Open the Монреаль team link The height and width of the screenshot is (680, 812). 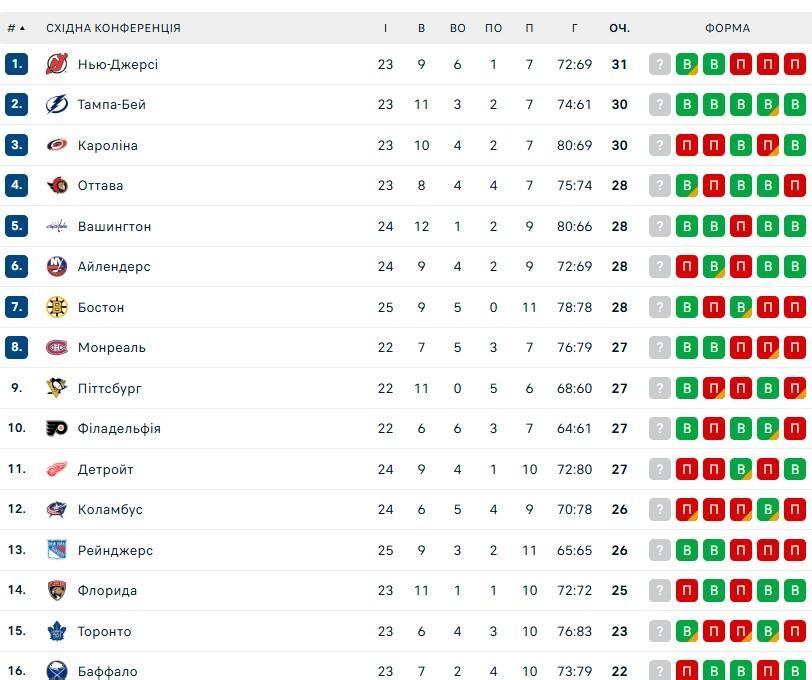coord(111,348)
